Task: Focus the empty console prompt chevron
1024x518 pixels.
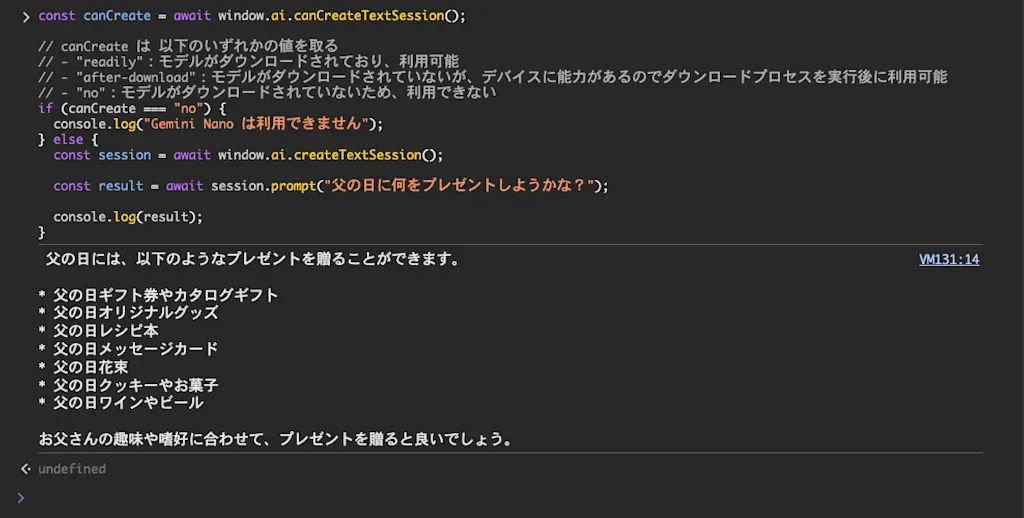Action: 21,498
